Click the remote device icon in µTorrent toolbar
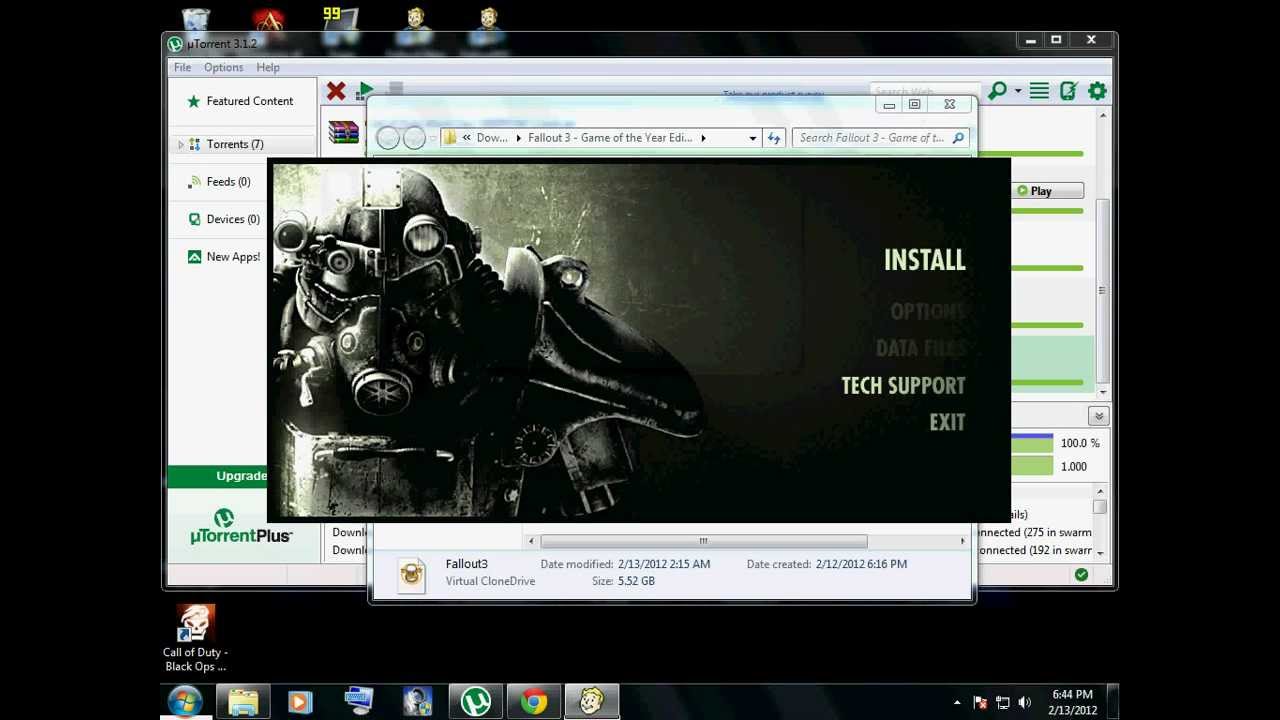This screenshot has width=1280, height=720. 1068,91
